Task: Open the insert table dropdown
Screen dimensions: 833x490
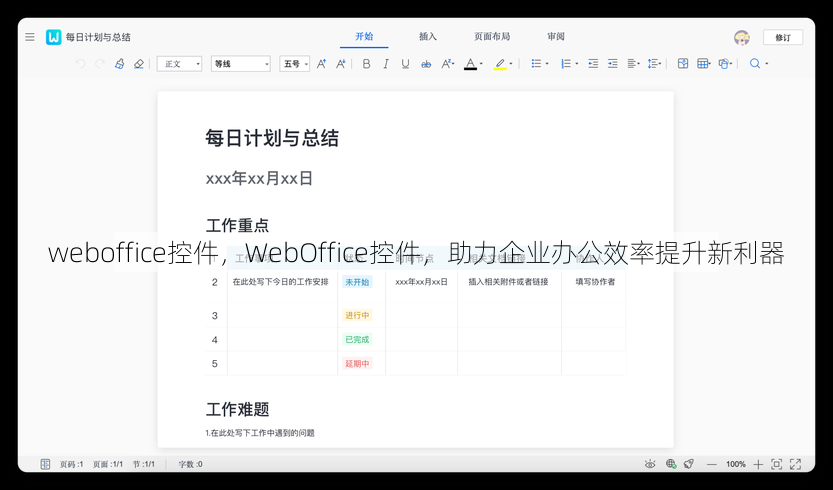Action: click(703, 64)
